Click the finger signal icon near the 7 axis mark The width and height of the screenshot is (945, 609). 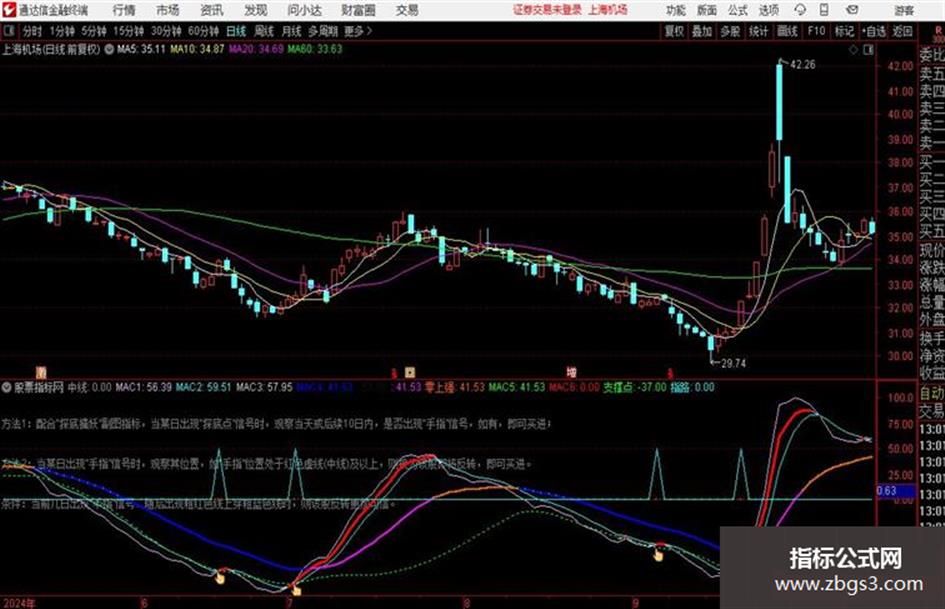pyautogui.click(x=296, y=590)
